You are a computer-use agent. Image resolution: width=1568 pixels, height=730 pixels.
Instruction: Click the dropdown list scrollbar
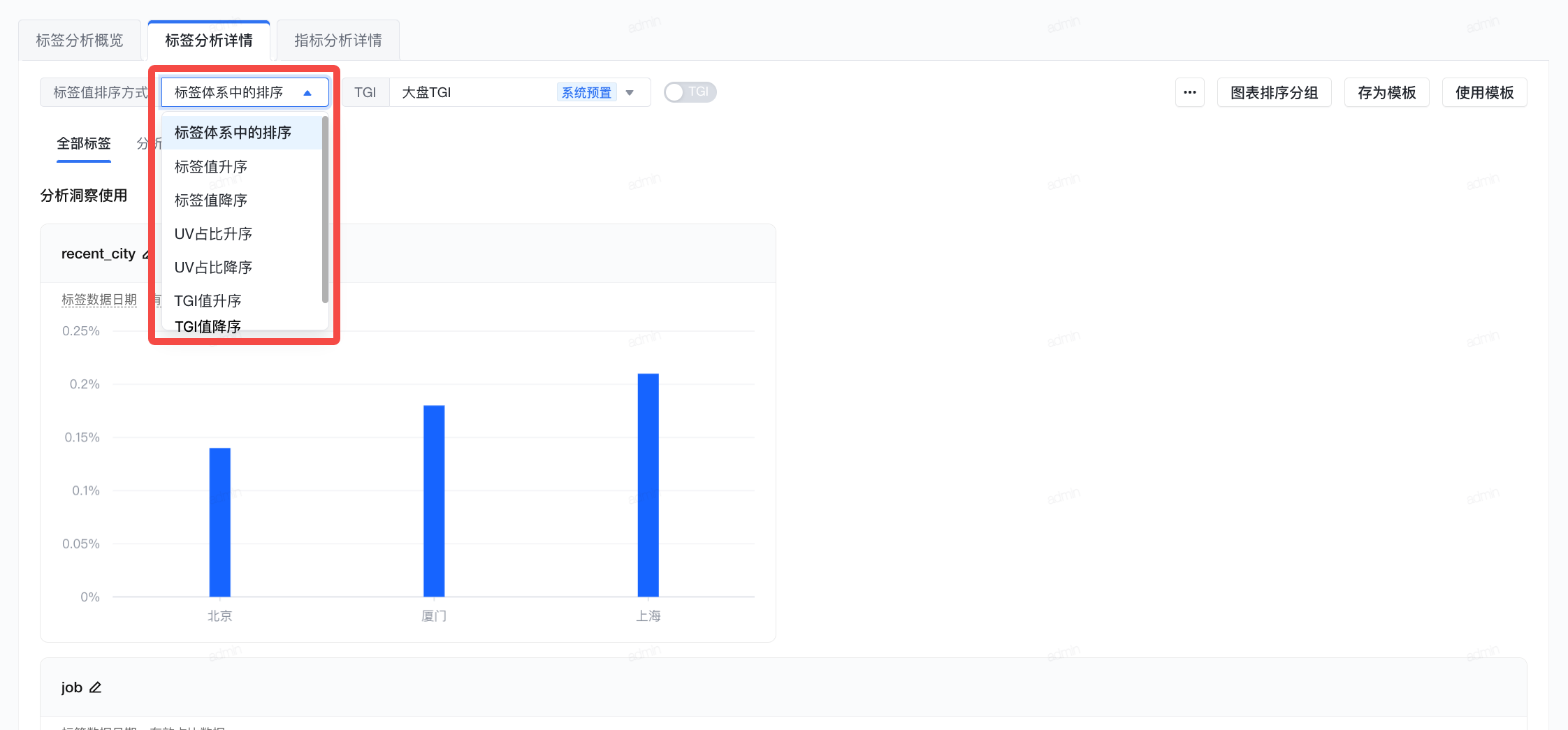coord(325,210)
